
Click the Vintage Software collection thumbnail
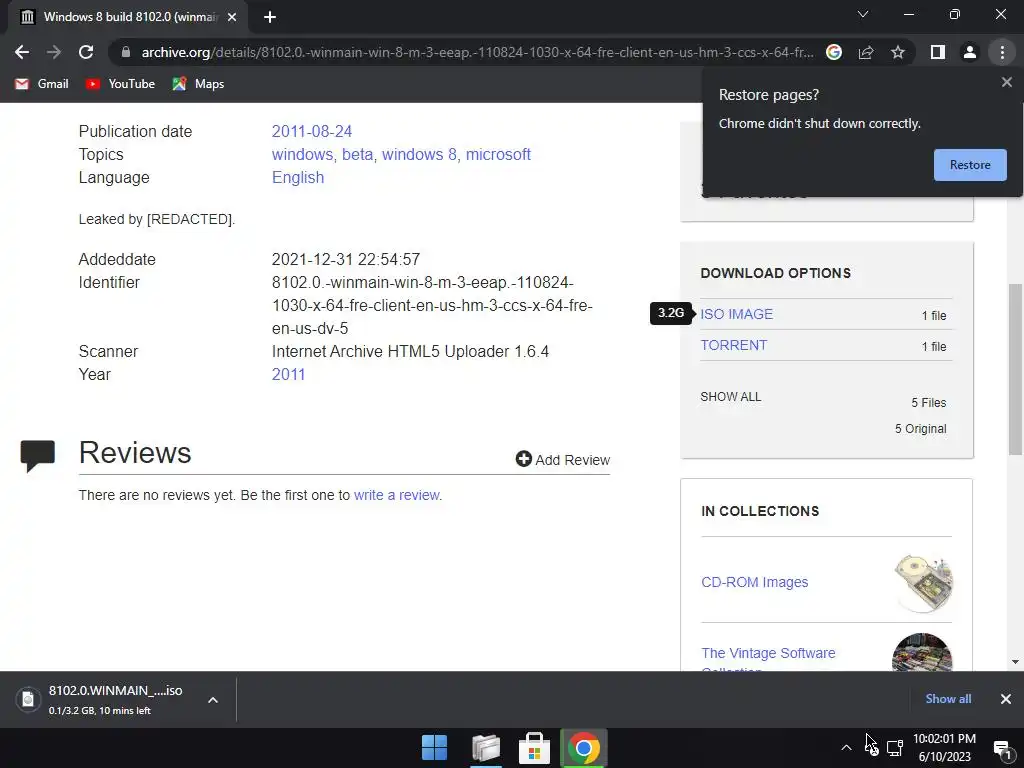[x=922, y=652]
